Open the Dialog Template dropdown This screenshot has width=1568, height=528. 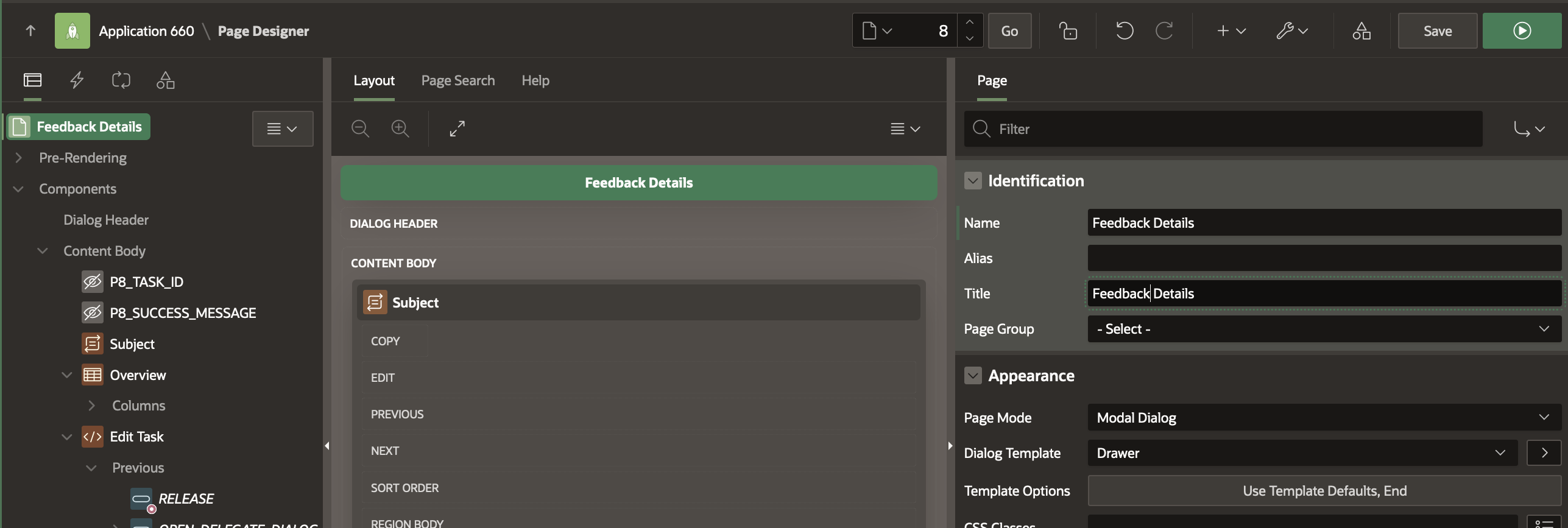[x=1302, y=453]
